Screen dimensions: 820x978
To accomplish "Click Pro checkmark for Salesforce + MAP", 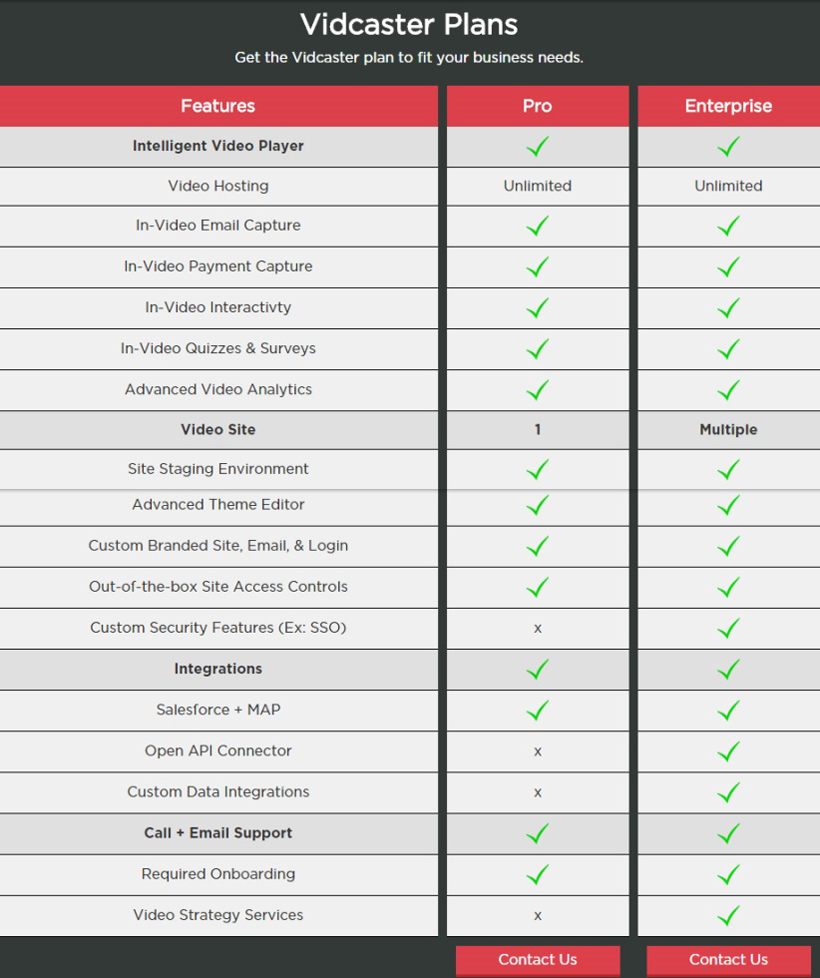I will [x=538, y=710].
